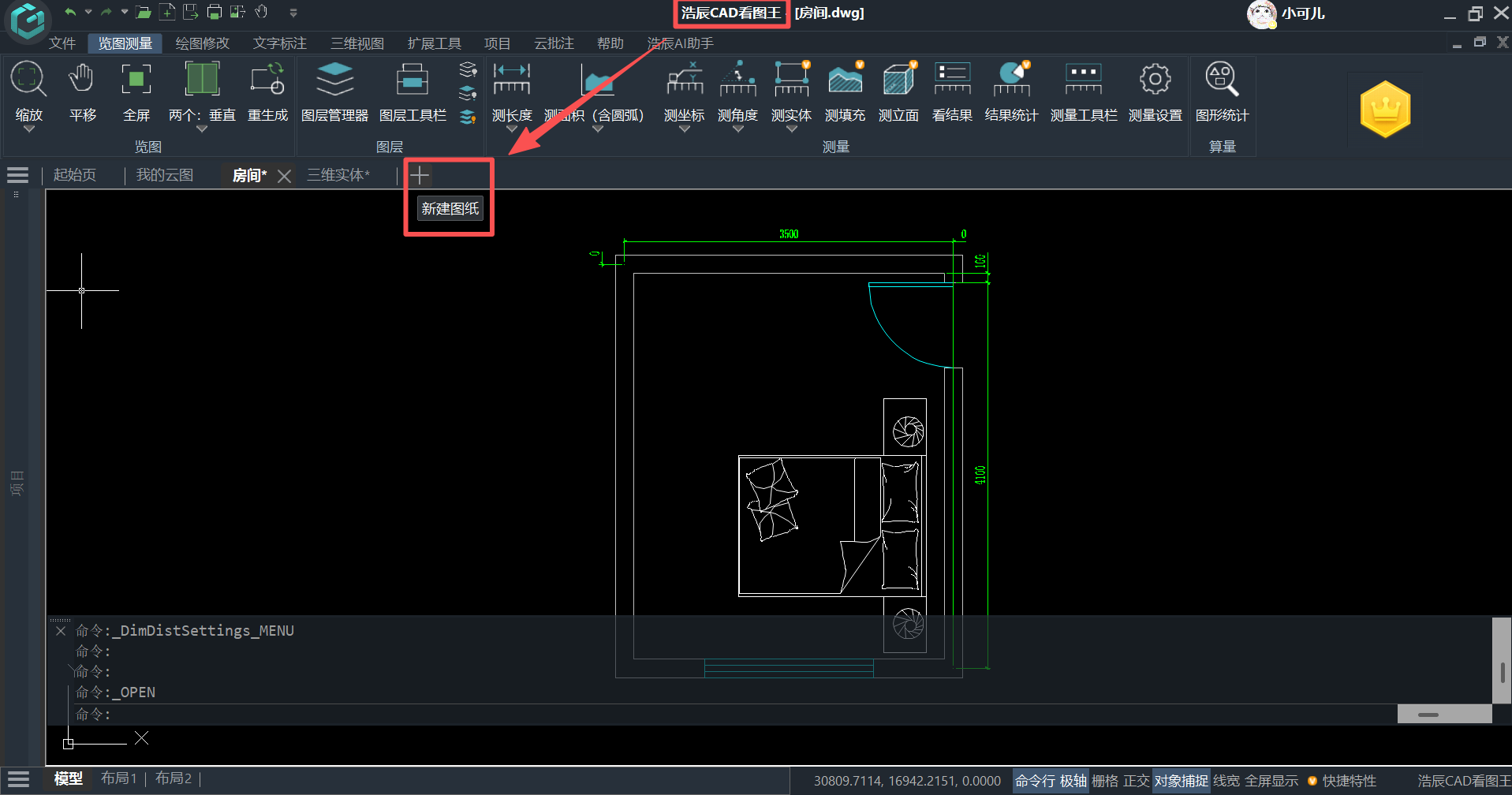Click the Undo arrow icon
The width and height of the screenshot is (1512, 795).
click(71, 12)
